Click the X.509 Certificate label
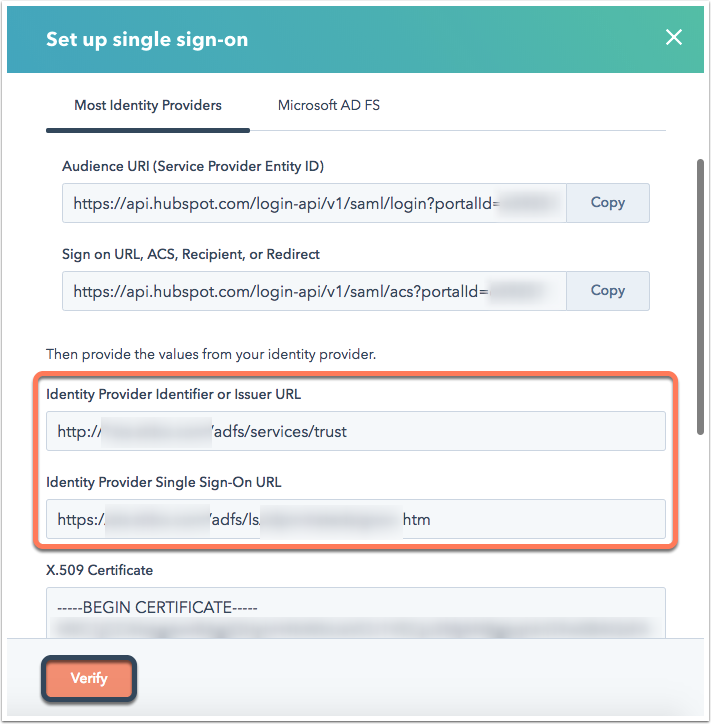 tap(99, 570)
